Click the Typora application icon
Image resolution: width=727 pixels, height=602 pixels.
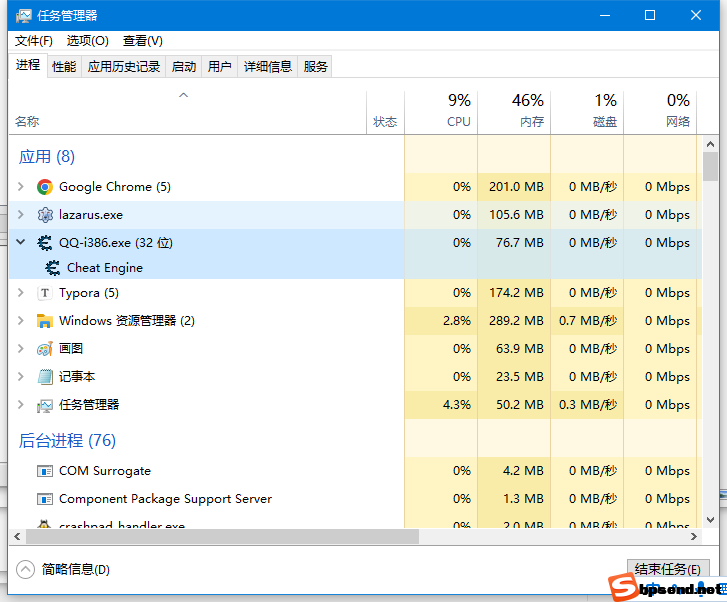(x=45, y=293)
